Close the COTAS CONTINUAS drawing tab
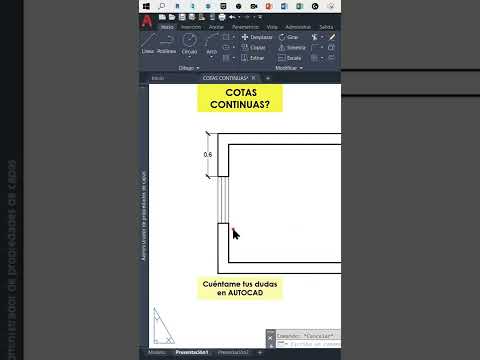The width and height of the screenshot is (480, 360). tap(254, 78)
